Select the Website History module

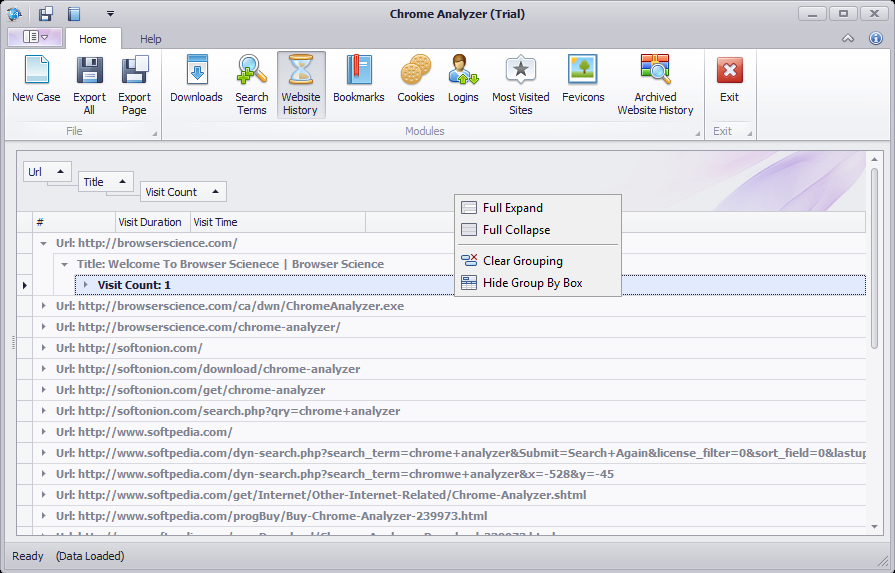[x=301, y=85]
